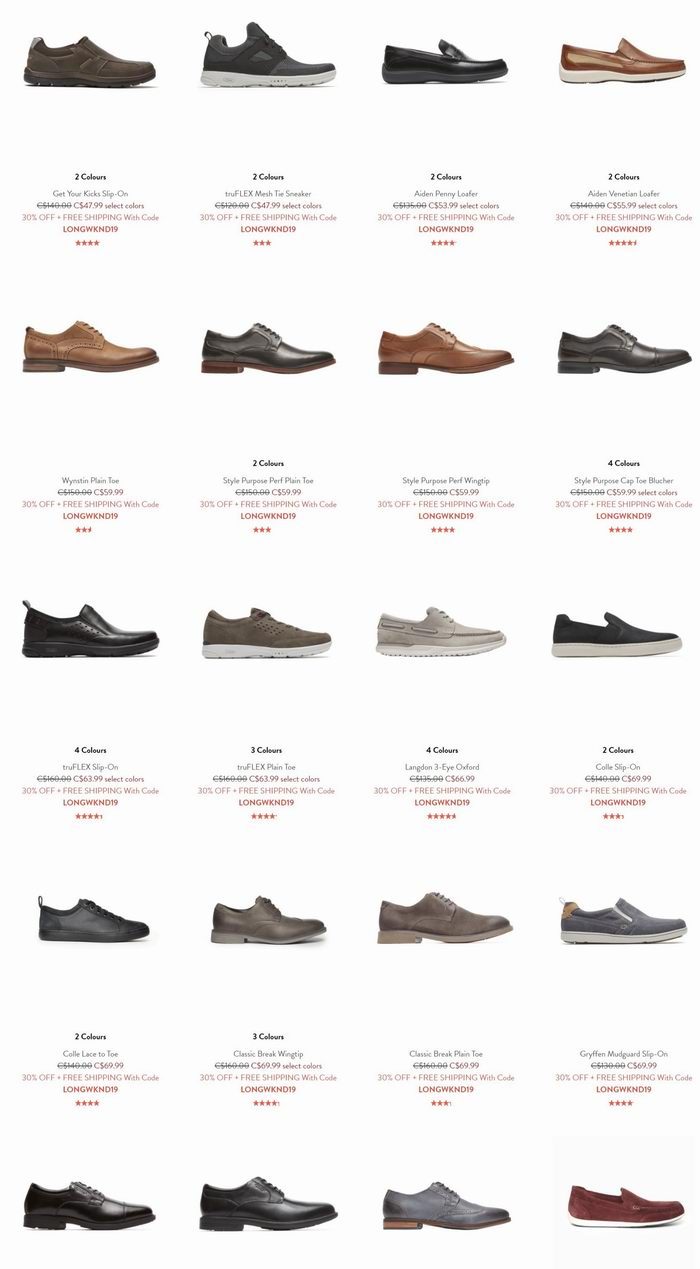Screen dimensions: 700x1269
Task: Open Style Purpose Perf Plain Toe title
Action: point(268,481)
